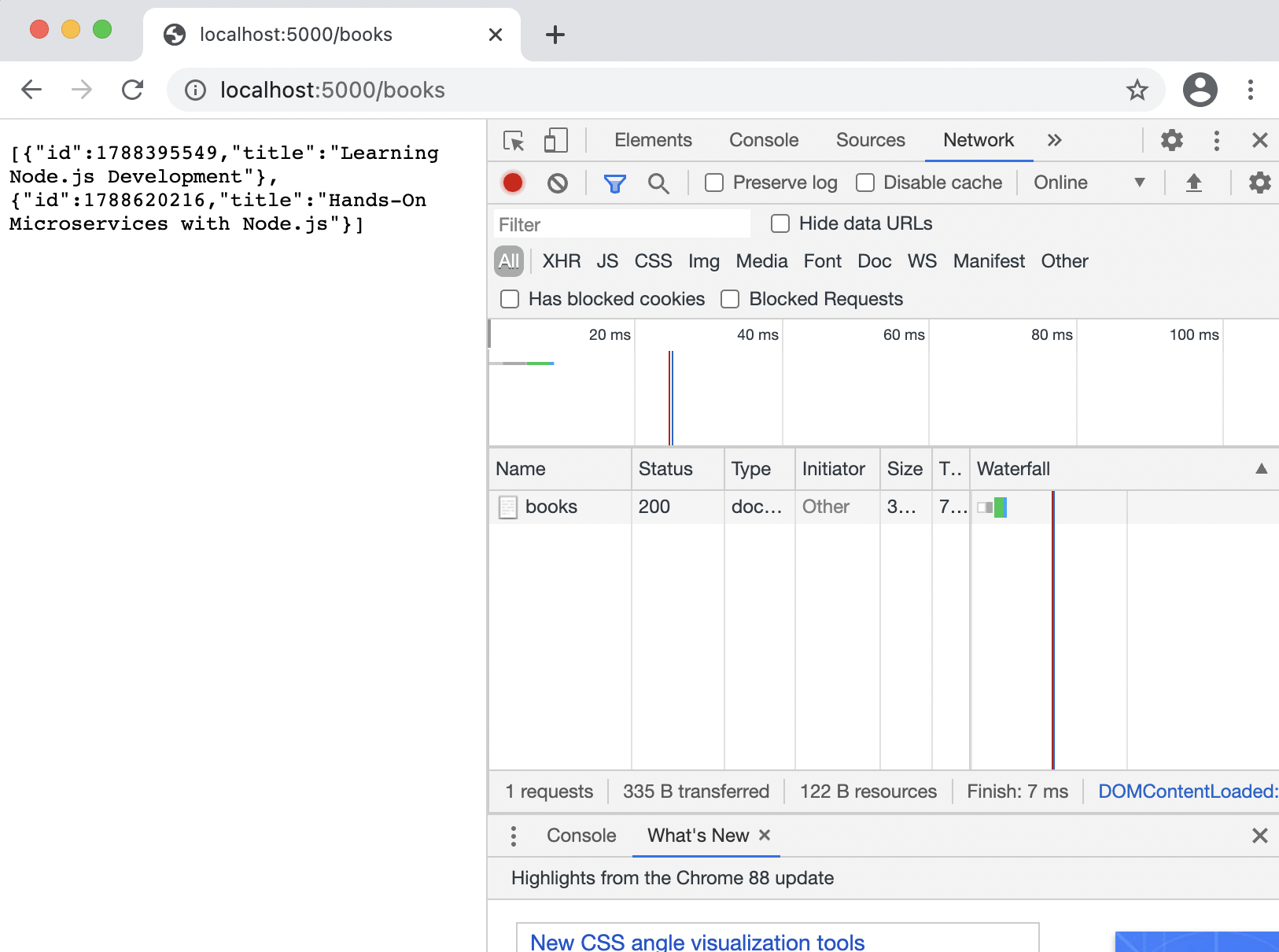
Task: Open the Sources tab
Action: pyautogui.click(x=870, y=141)
